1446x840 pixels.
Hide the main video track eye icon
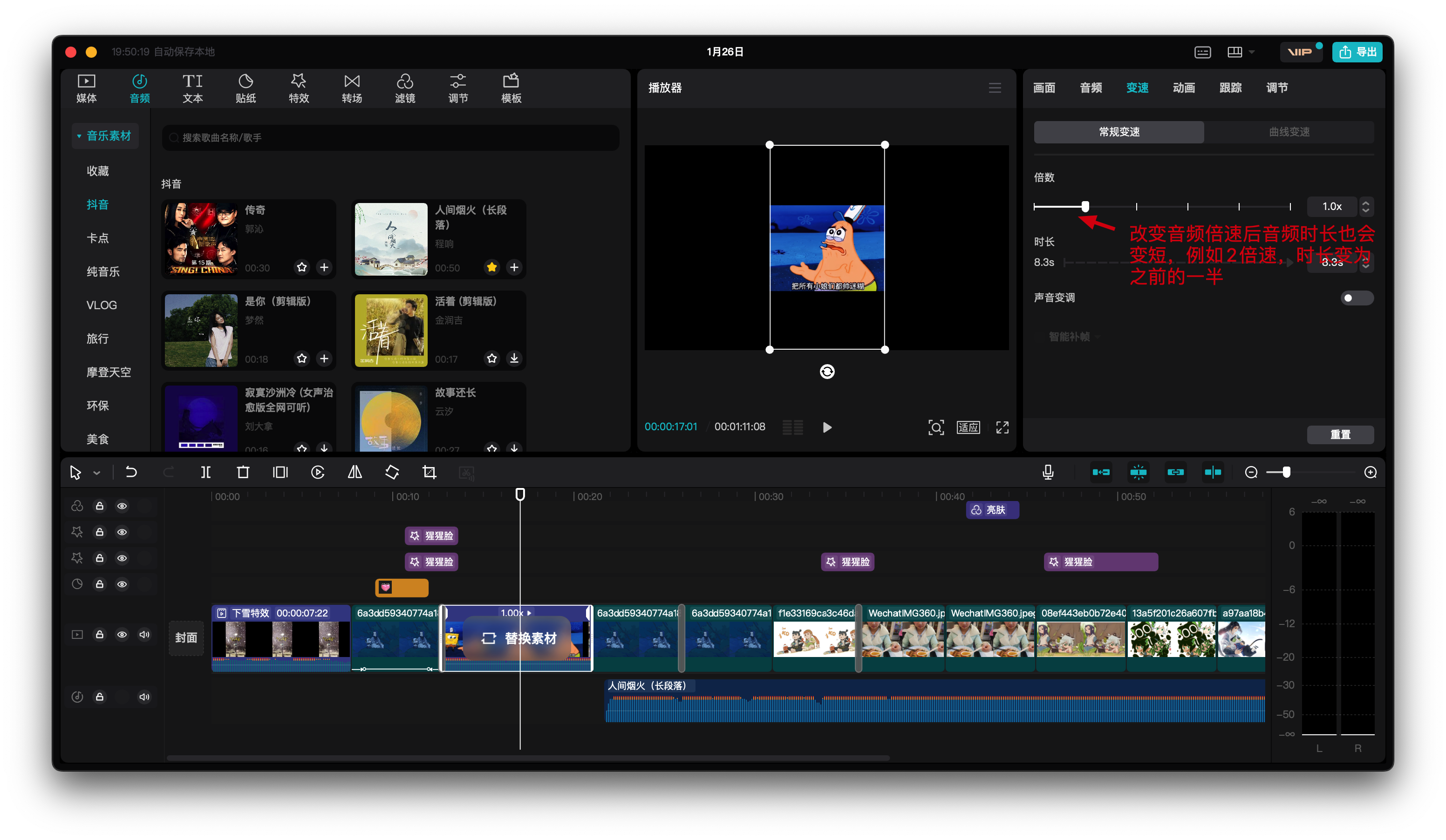pos(122,634)
